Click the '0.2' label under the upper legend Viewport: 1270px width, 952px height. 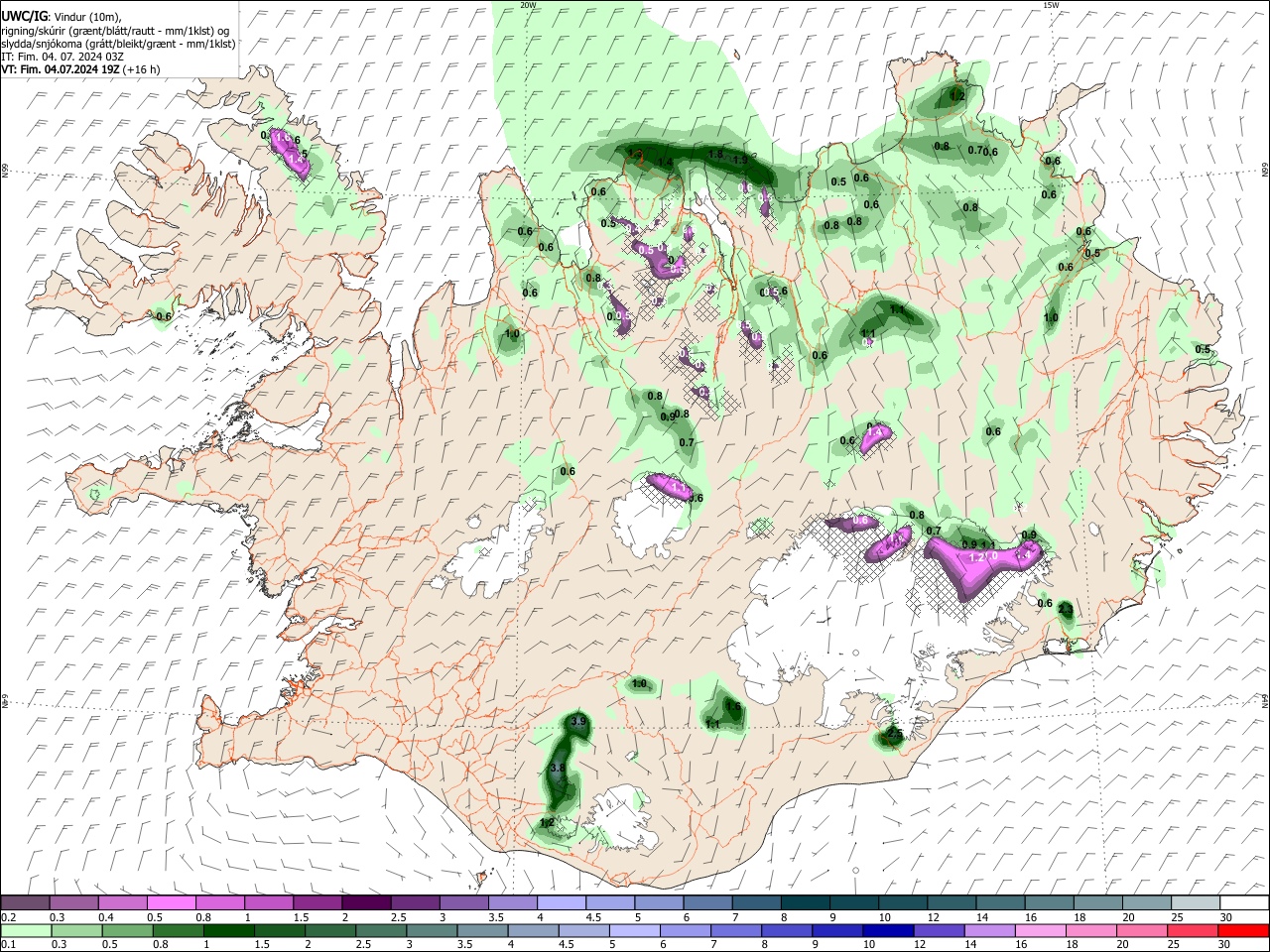click(x=9, y=917)
